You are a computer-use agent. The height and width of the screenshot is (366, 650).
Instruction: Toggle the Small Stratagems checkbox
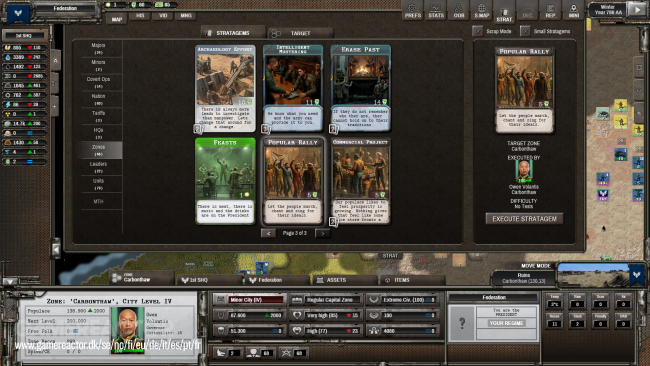[525, 31]
